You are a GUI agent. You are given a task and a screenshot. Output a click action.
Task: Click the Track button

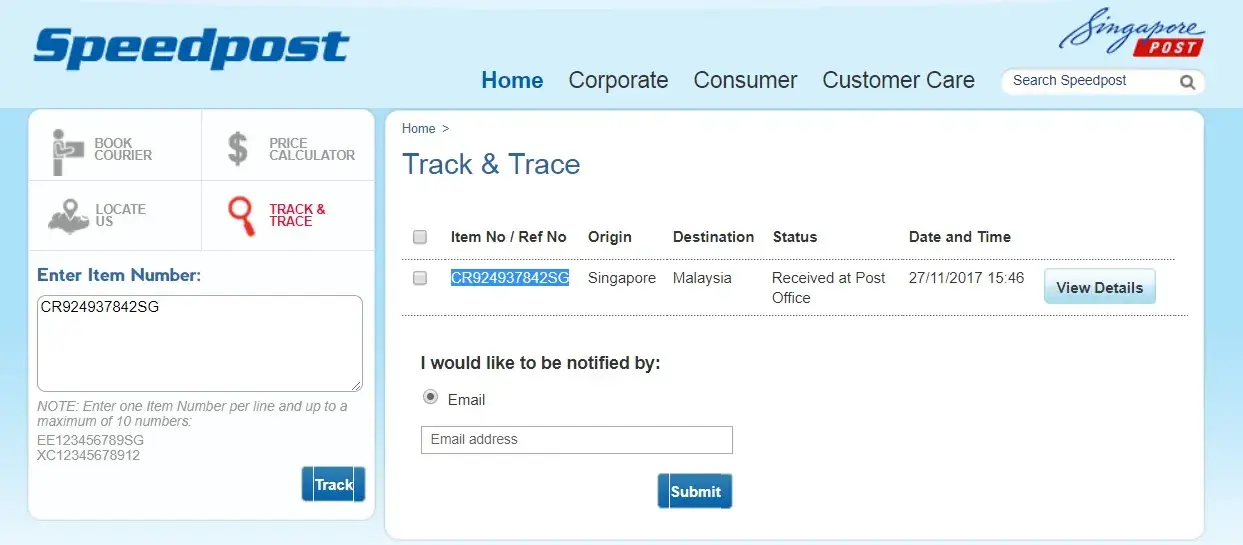333,484
